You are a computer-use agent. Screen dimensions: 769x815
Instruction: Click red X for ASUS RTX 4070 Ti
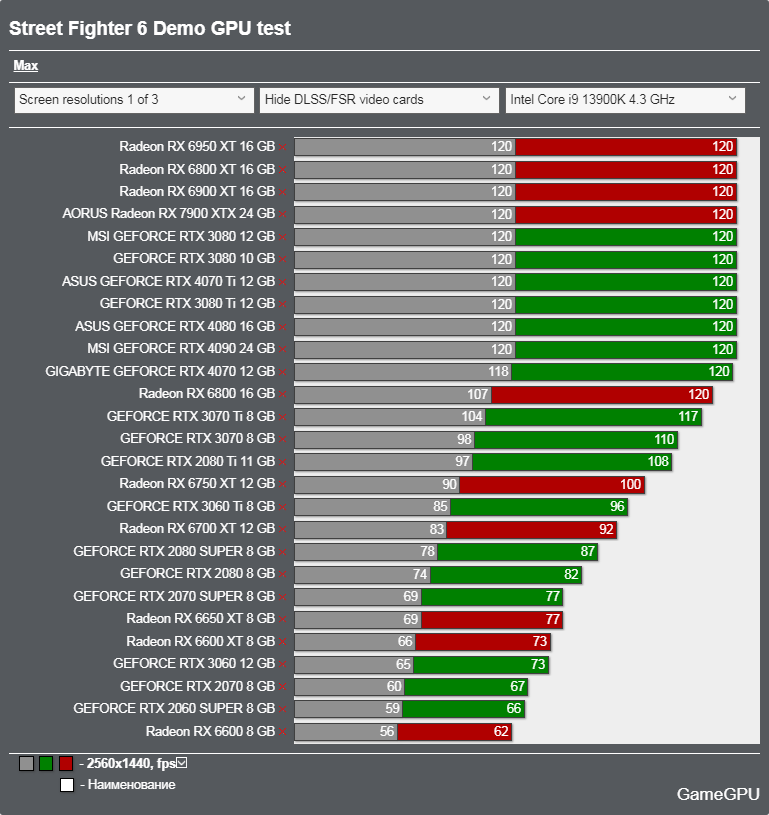282,282
